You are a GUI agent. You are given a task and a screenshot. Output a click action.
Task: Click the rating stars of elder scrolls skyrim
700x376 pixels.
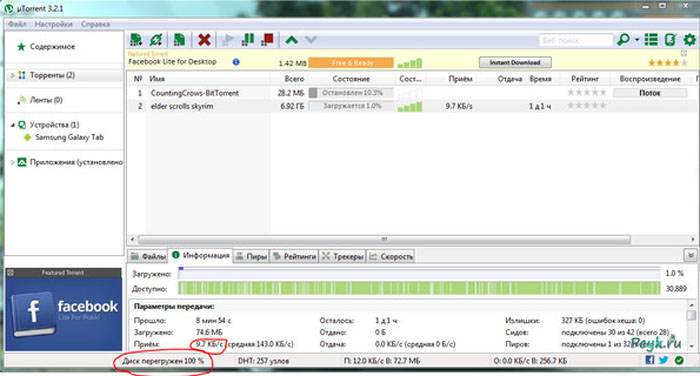tap(587, 106)
